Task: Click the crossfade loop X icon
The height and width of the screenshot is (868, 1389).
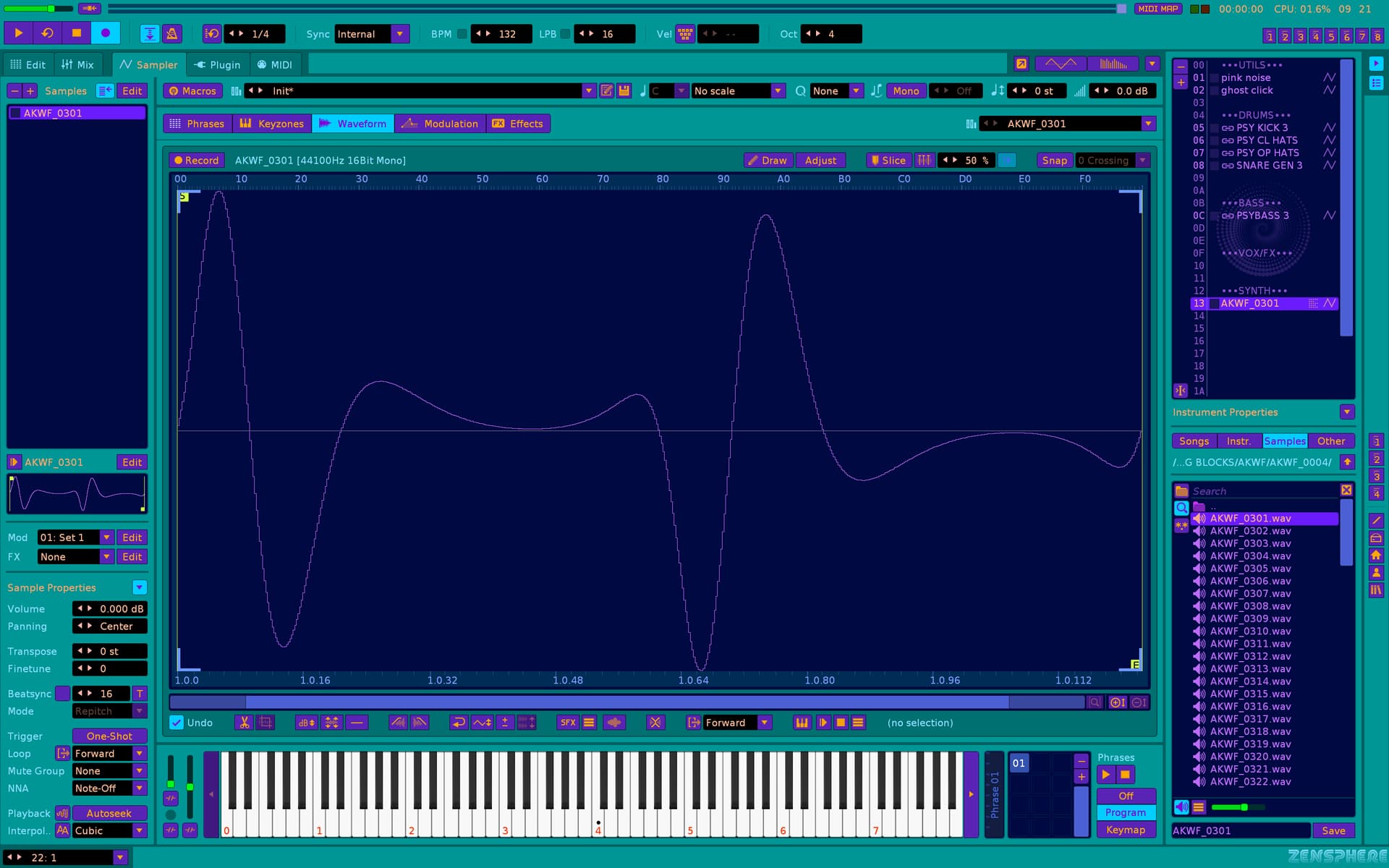Action: [x=655, y=723]
